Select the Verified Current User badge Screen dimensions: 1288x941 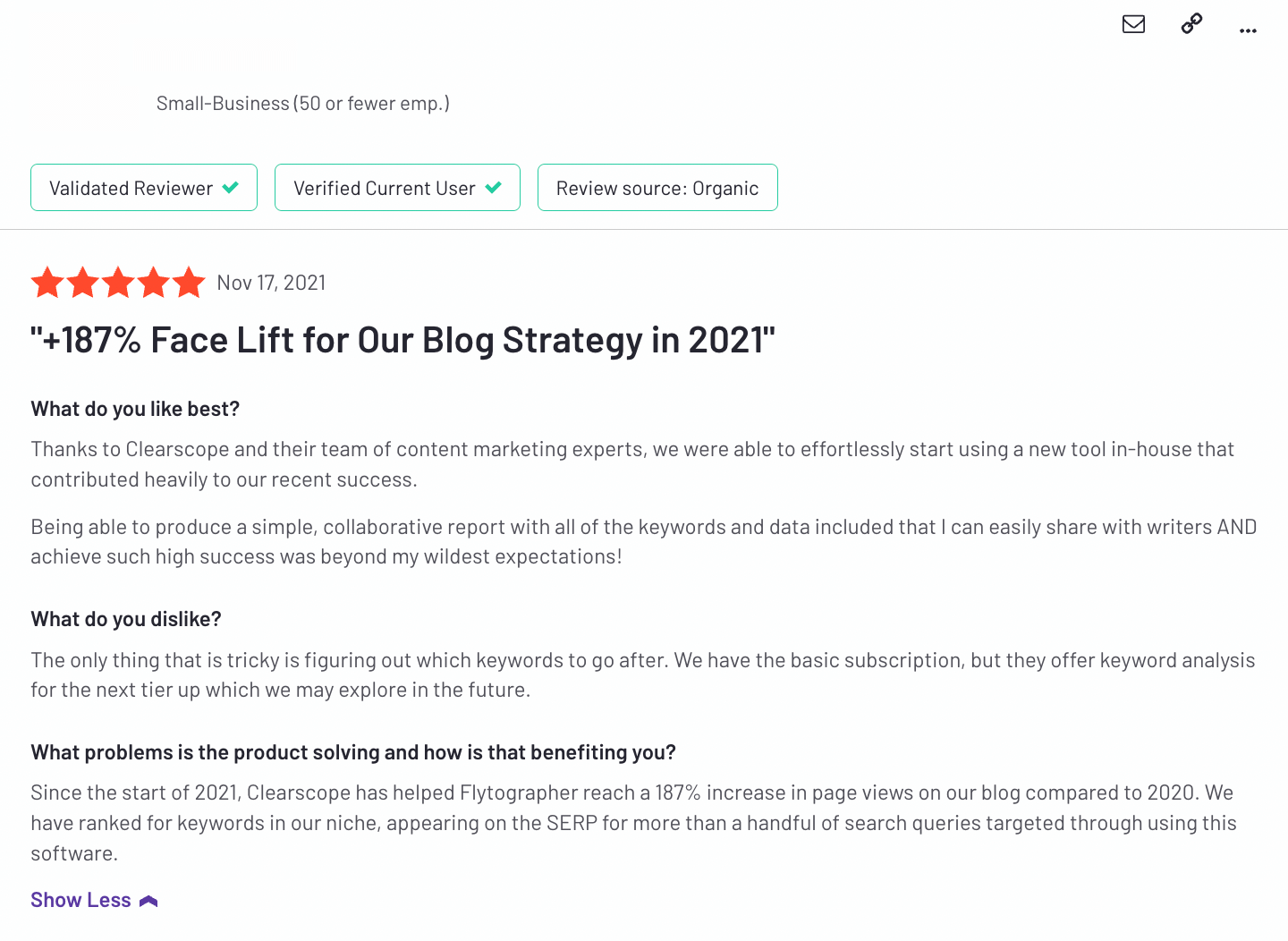[397, 188]
